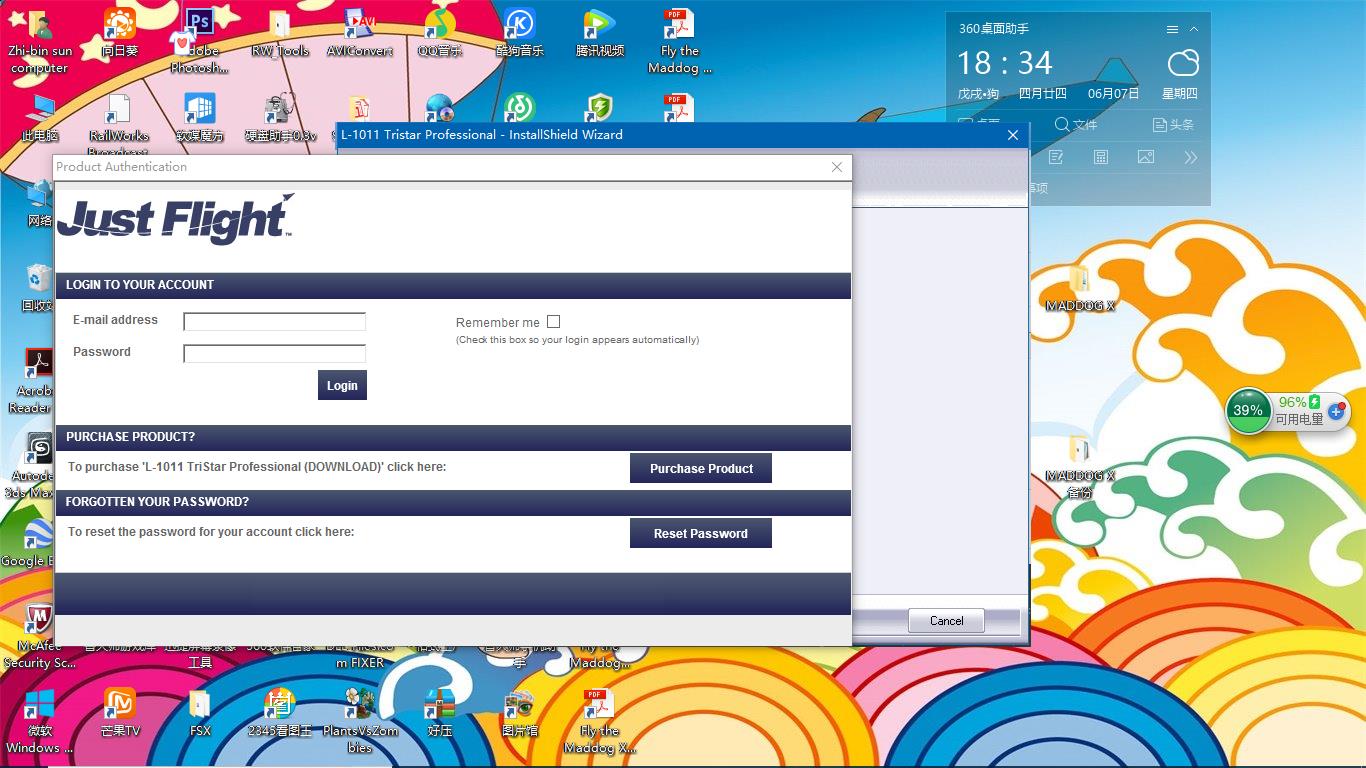This screenshot has width=1366, height=768.
Task: Click the weather cloud icon in 360 widget
Action: tap(1183, 64)
